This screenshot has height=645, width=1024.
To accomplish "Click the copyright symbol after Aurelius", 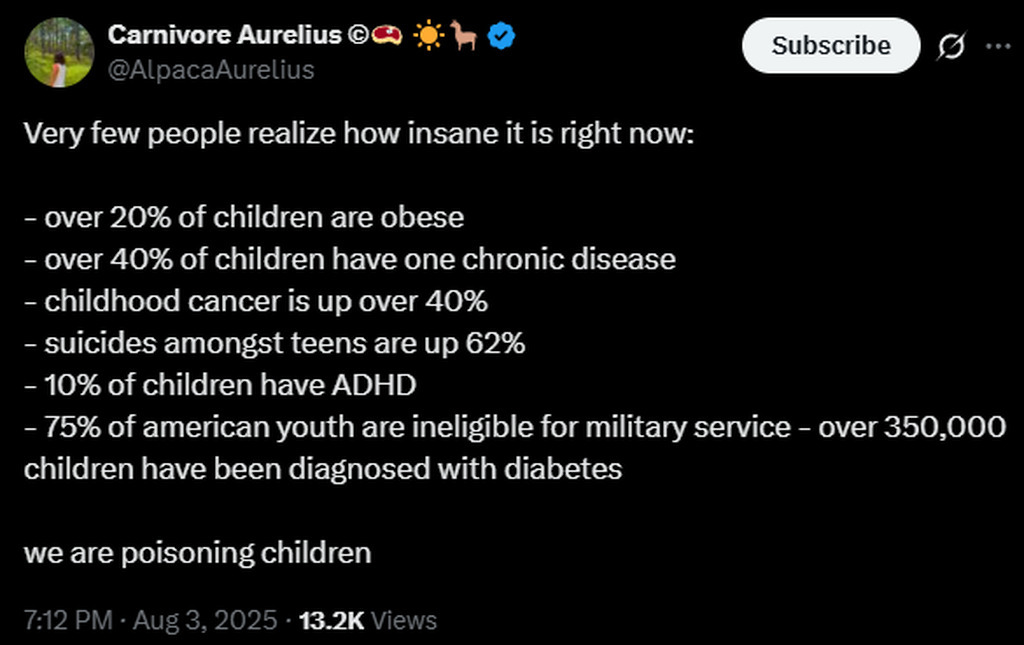I will click(357, 37).
